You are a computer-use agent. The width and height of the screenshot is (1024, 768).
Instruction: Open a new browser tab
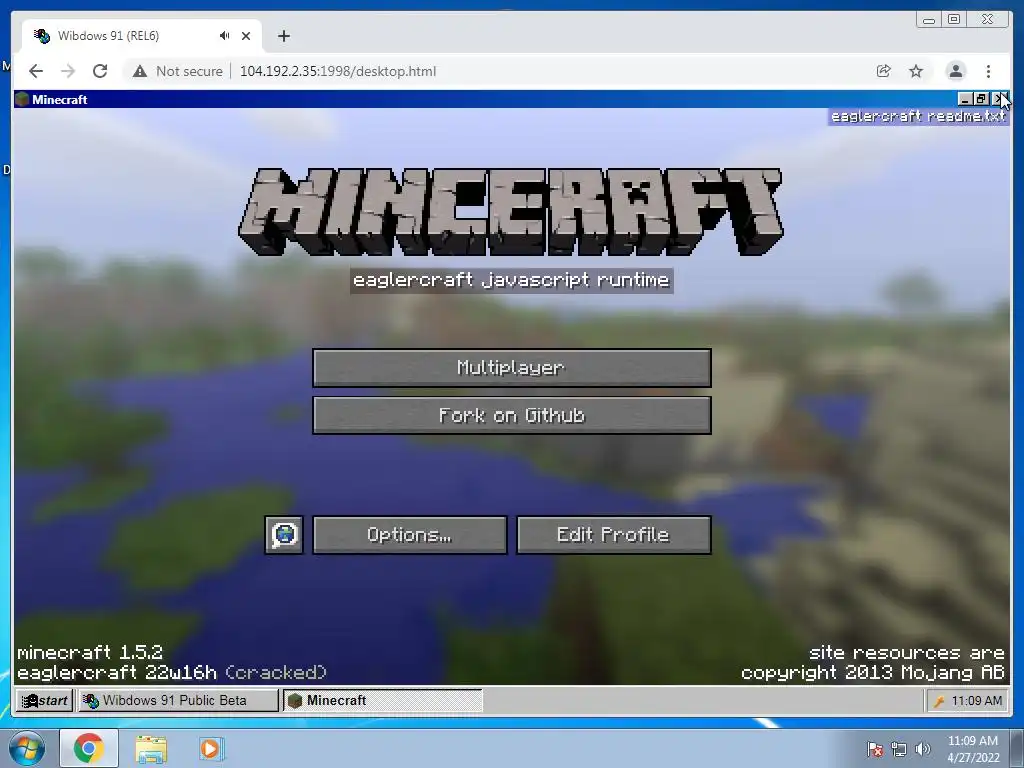(x=283, y=36)
